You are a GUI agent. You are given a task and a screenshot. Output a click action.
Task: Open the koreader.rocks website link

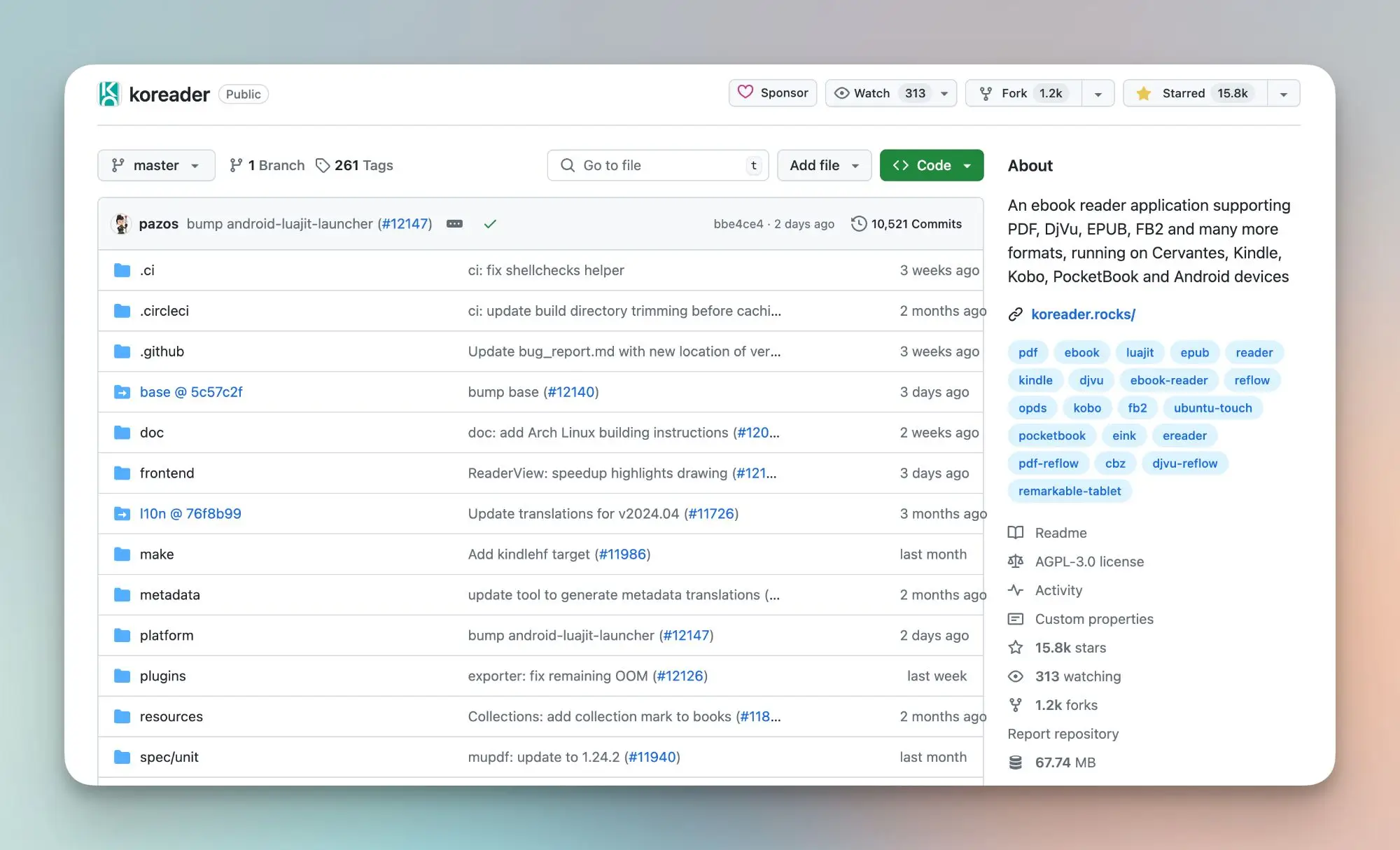point(1083,314)
